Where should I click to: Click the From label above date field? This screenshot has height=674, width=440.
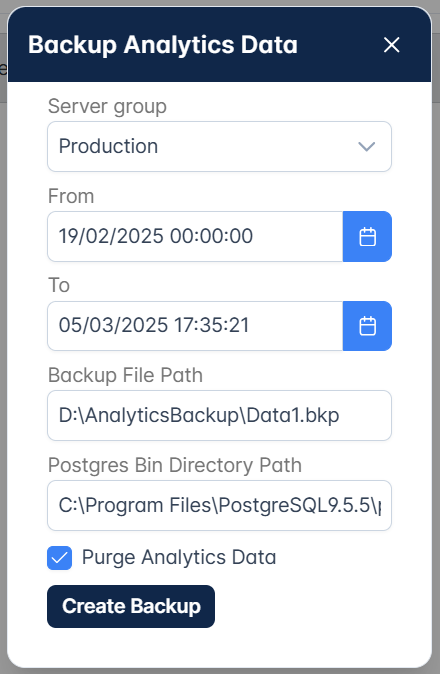(x=71, y=196)
